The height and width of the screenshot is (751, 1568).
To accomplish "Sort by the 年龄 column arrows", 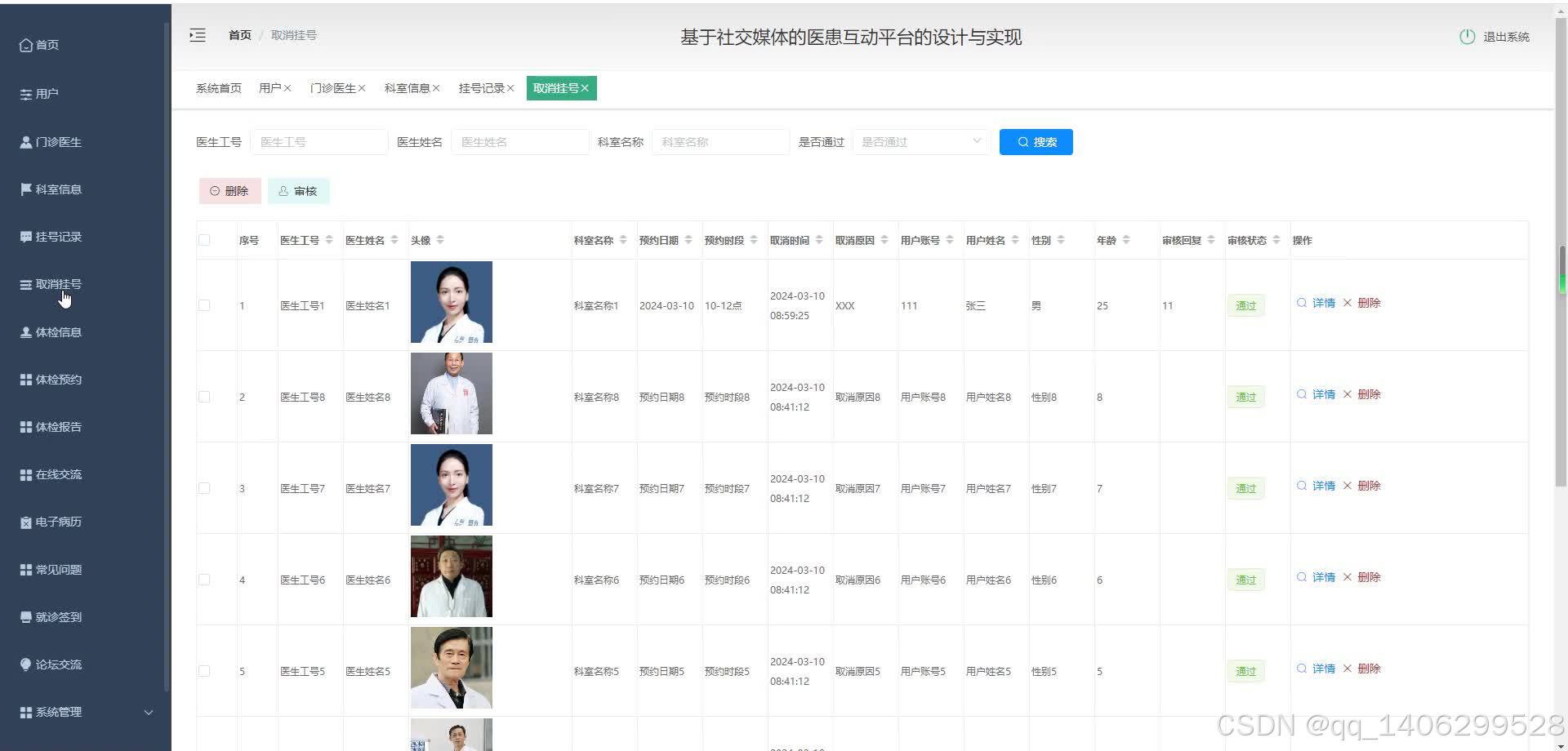I will [1126, 240].
